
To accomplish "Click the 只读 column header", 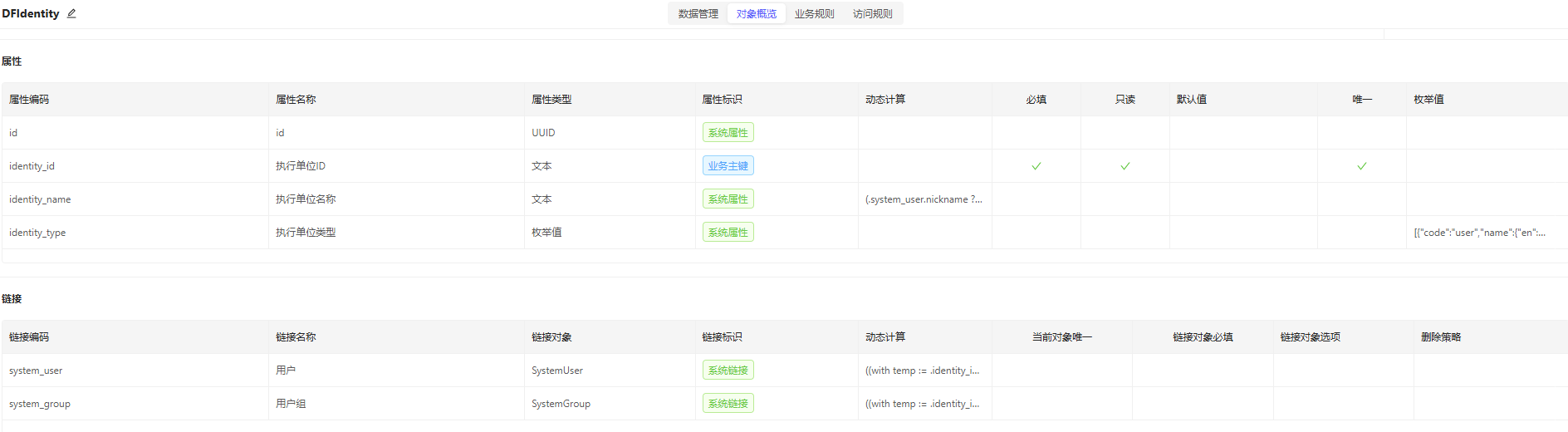I will pyautogui.click(x=1125, y=99).
